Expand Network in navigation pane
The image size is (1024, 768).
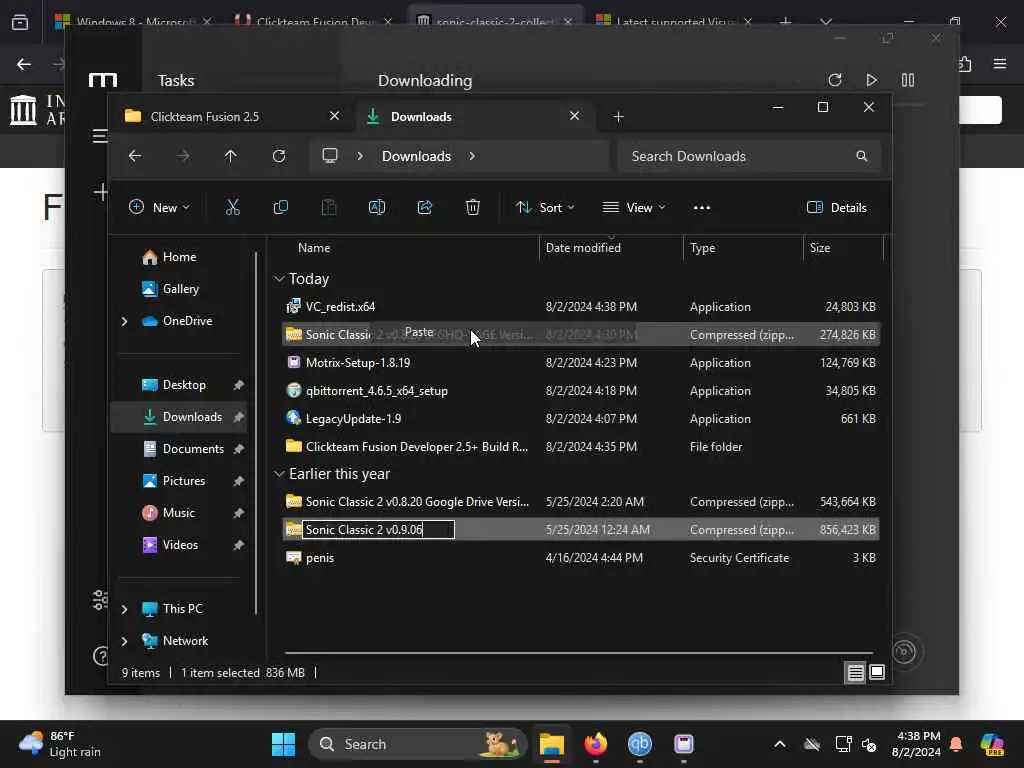point(124,641)
